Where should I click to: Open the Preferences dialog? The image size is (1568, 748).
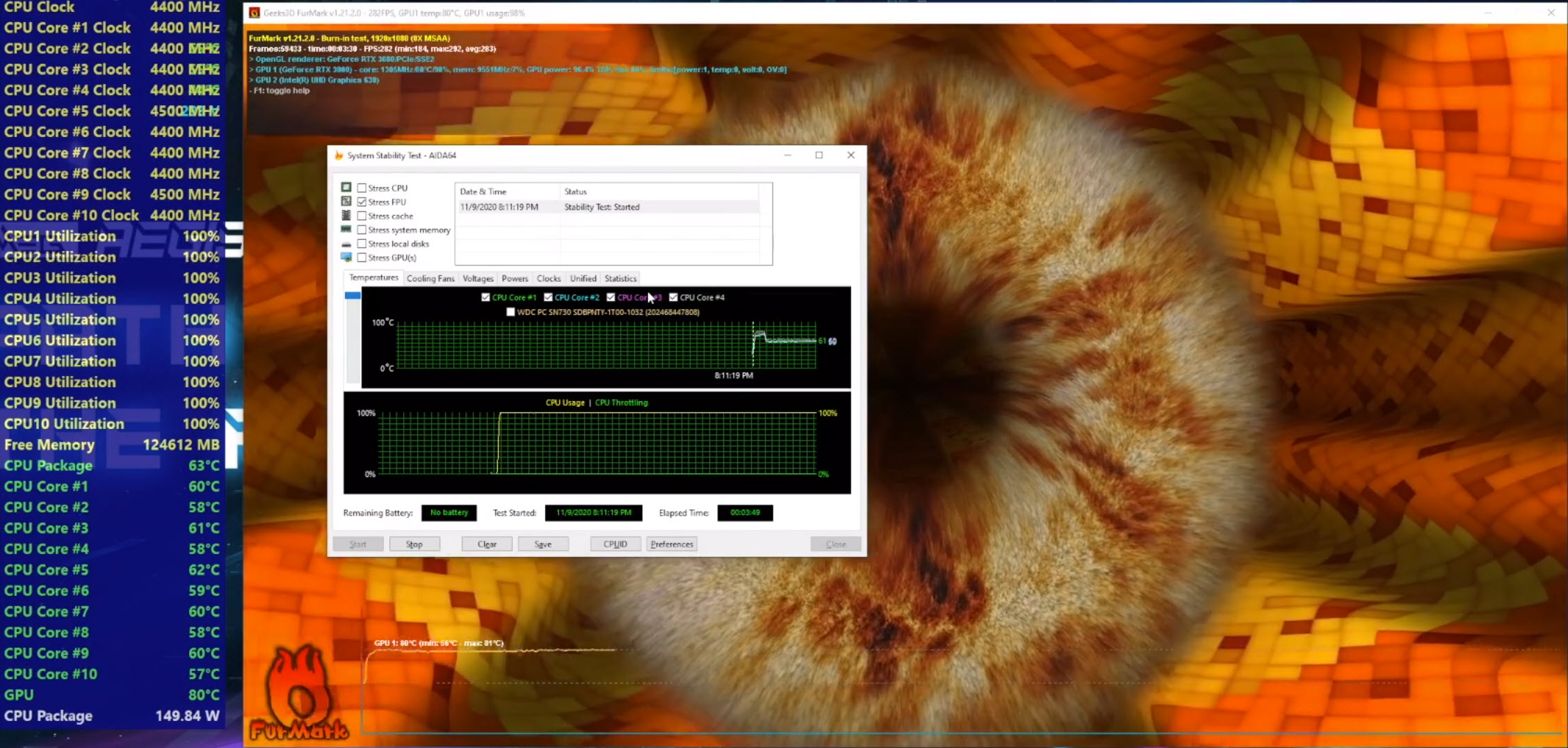pos(672,544)
